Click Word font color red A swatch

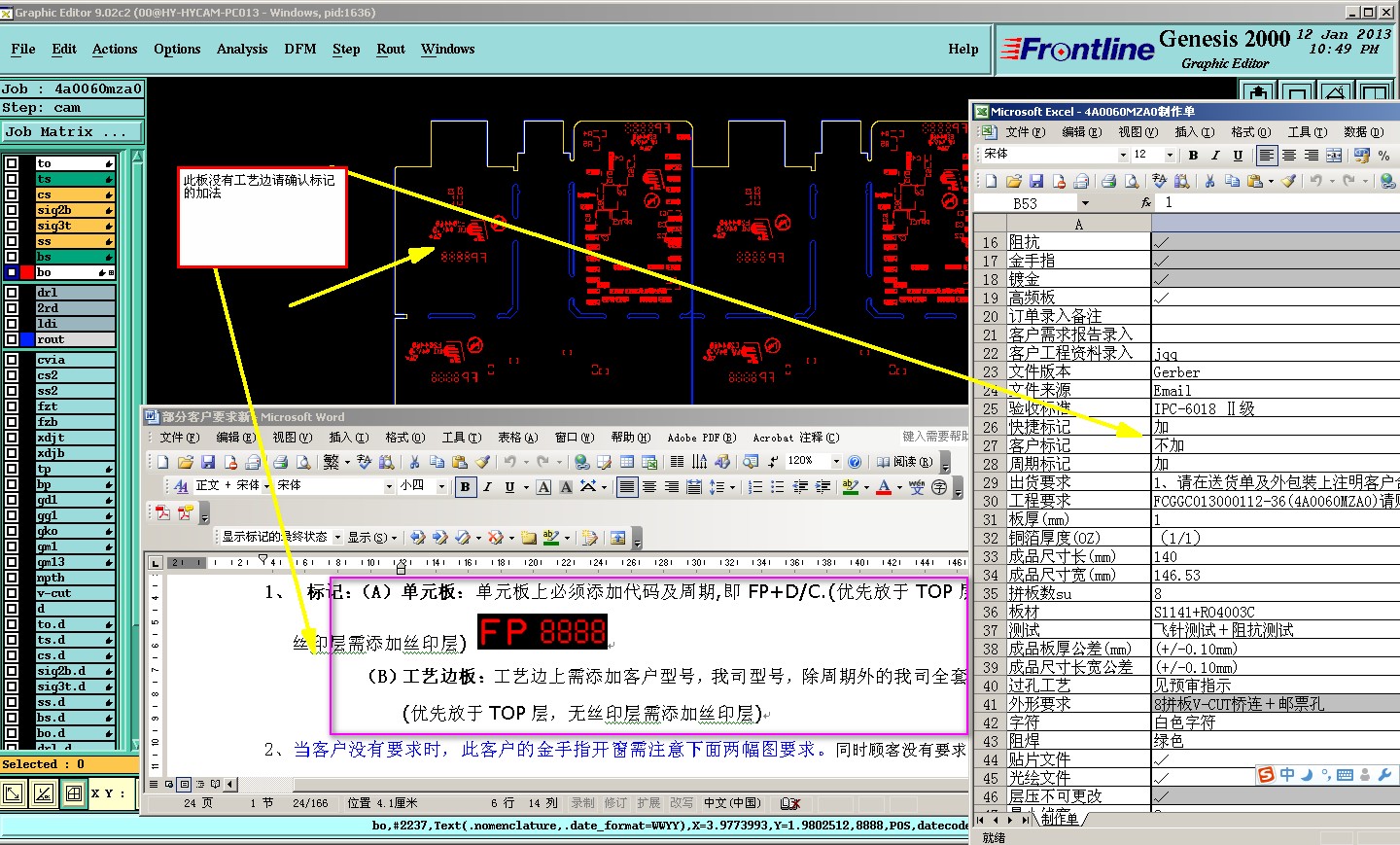[x=884, y=487]
